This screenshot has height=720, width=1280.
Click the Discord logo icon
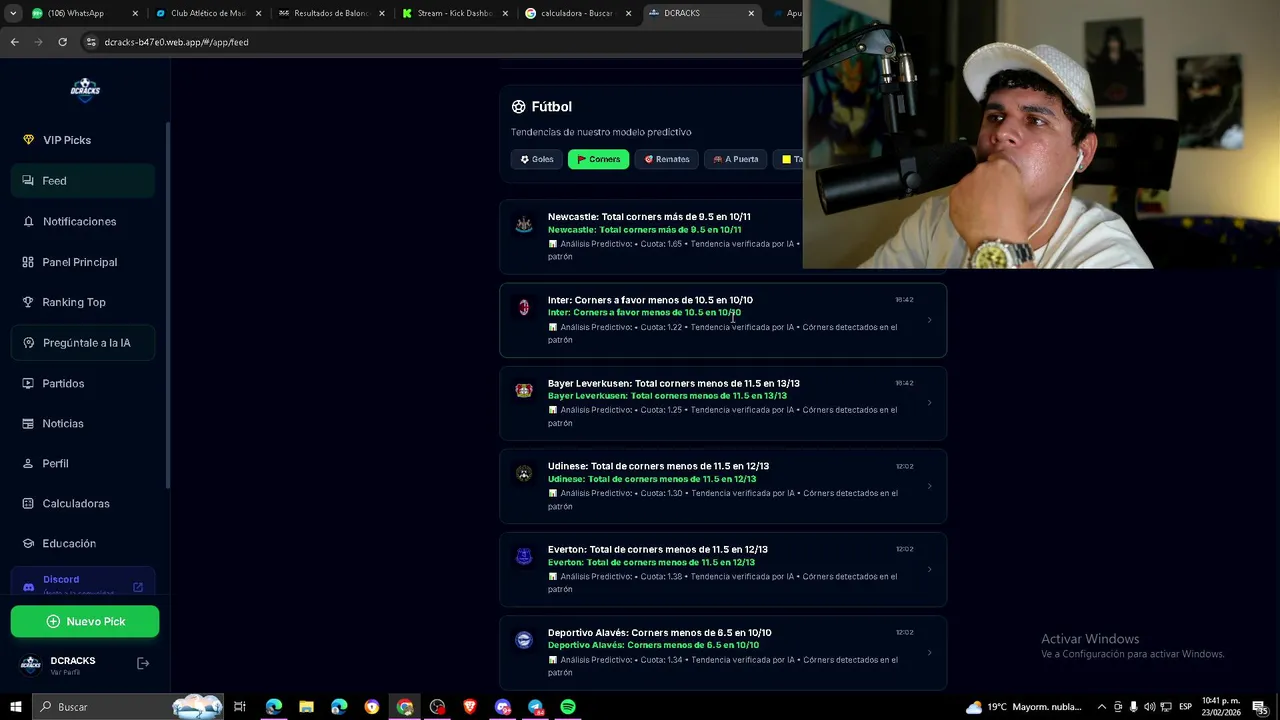click(x=28, y=587)
